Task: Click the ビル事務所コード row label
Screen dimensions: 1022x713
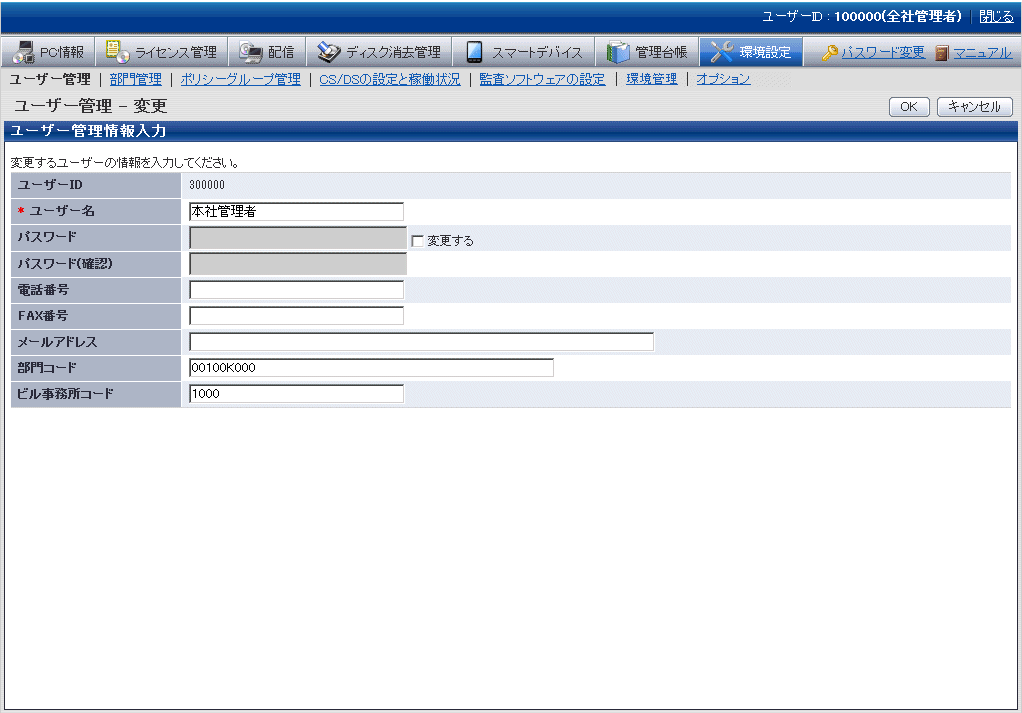Action: 65,394
